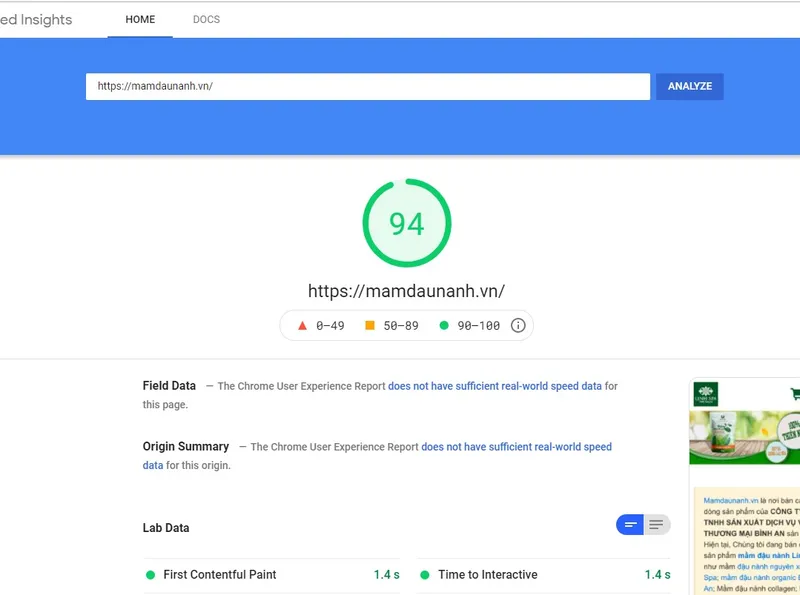Click the Time to Interactive 1.4 s value

[x=657, y=575]
